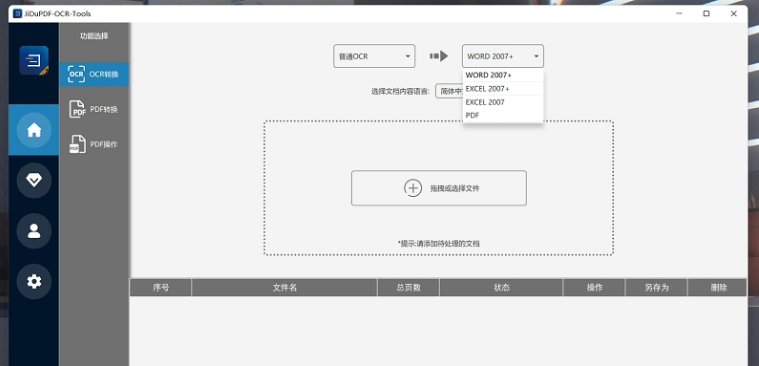This screenshot has height=366, width=759.
Task: Click the 文件名 column header
Action: pos(285,288)
